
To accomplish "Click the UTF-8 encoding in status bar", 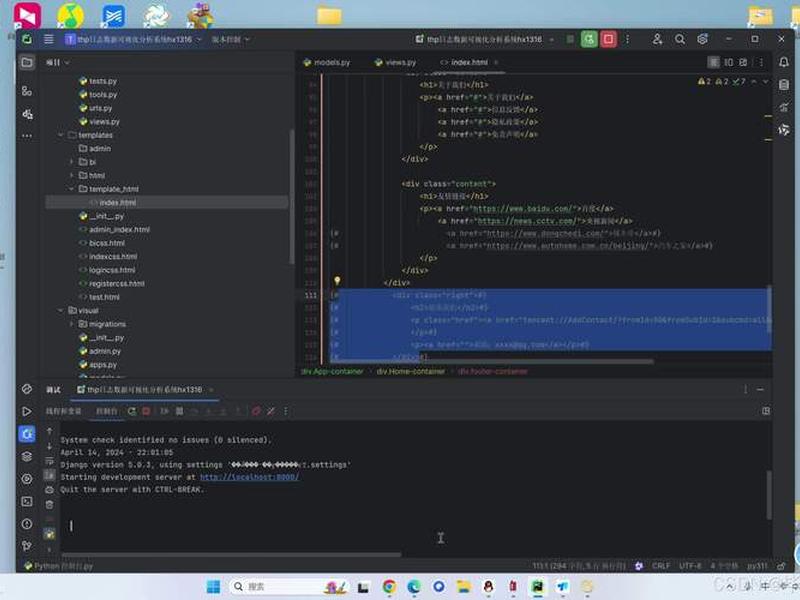I will coord(690,566).
